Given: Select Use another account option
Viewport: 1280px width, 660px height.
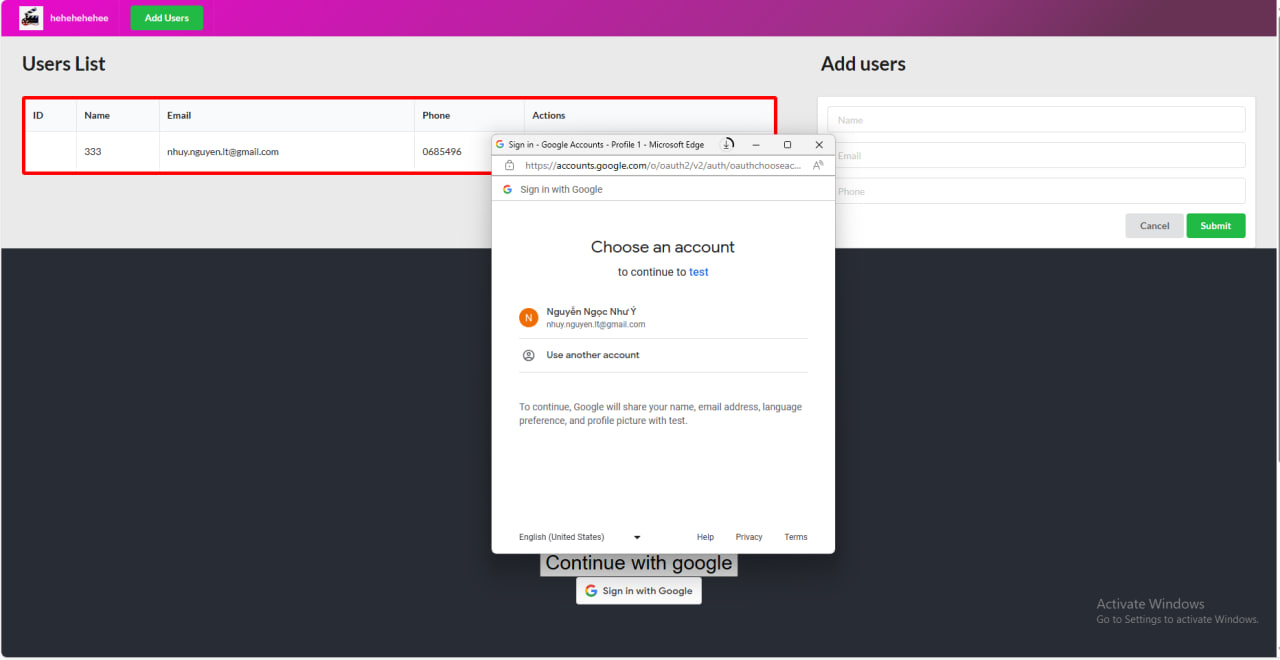Looking at the screenshot, I should pyautogui.click(x=592, y=355).
